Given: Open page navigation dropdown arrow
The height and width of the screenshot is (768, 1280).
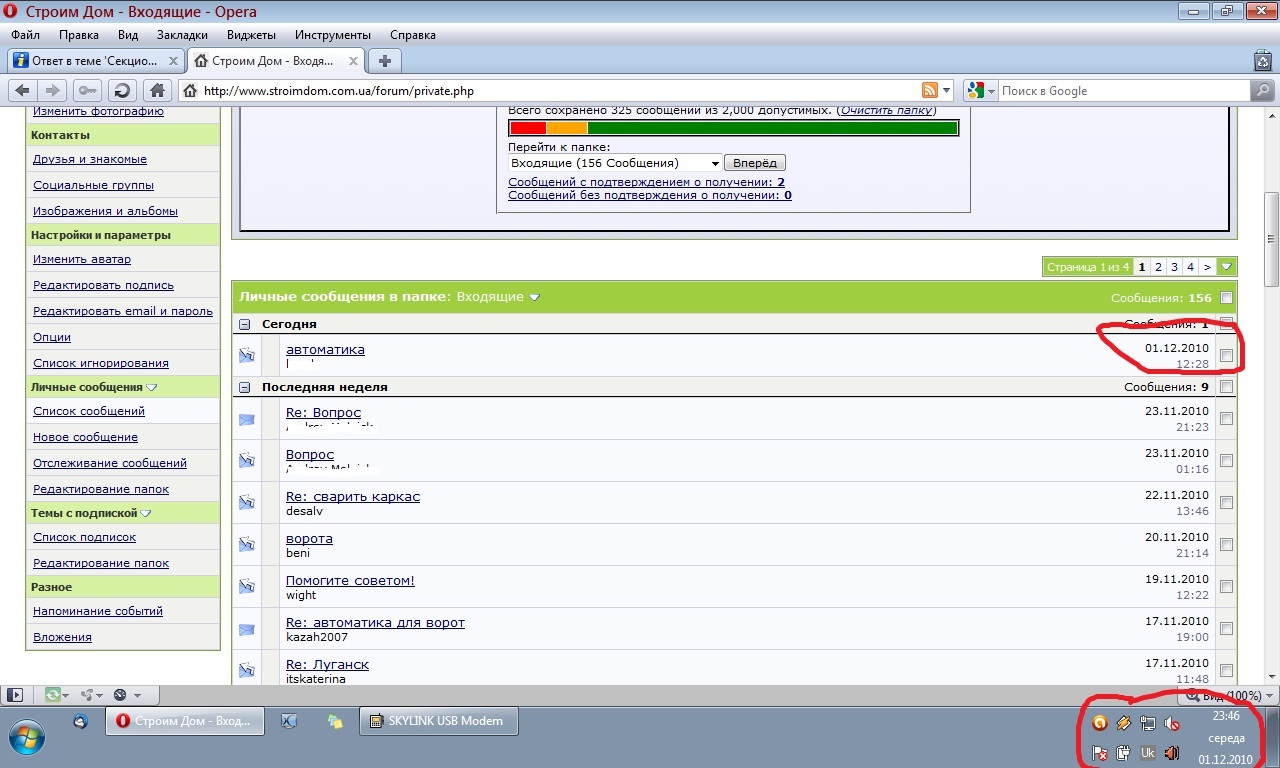Looking at the screenshot, I should pos(1228,267).
